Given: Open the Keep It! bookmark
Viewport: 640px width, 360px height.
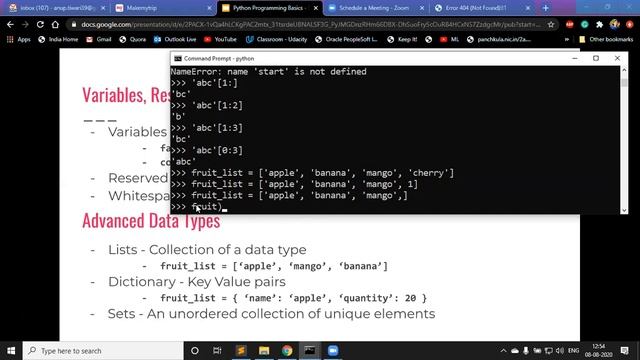Looking at the screenshot, I should coord(402,40).
